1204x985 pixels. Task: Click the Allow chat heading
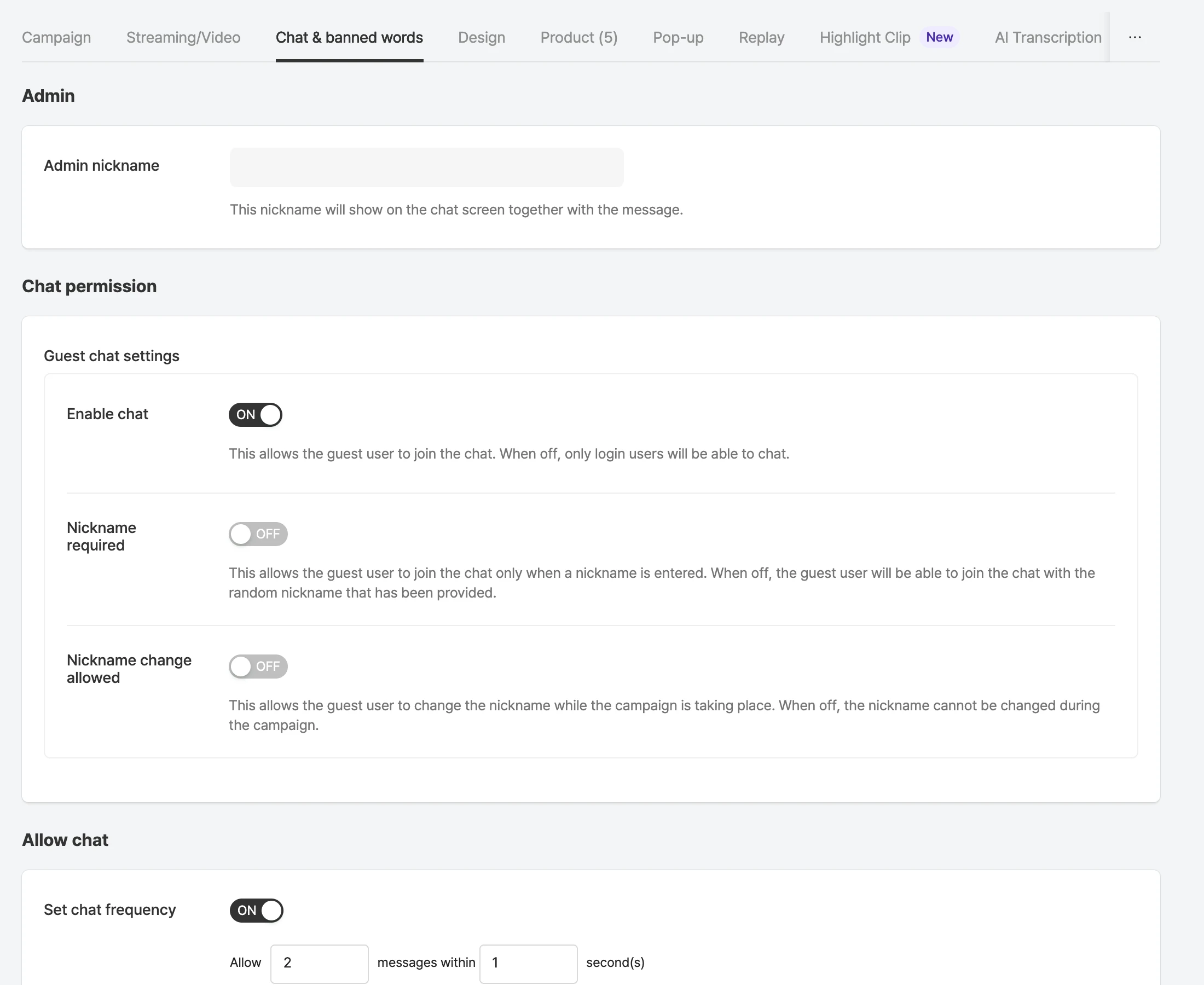click(65, 840)
